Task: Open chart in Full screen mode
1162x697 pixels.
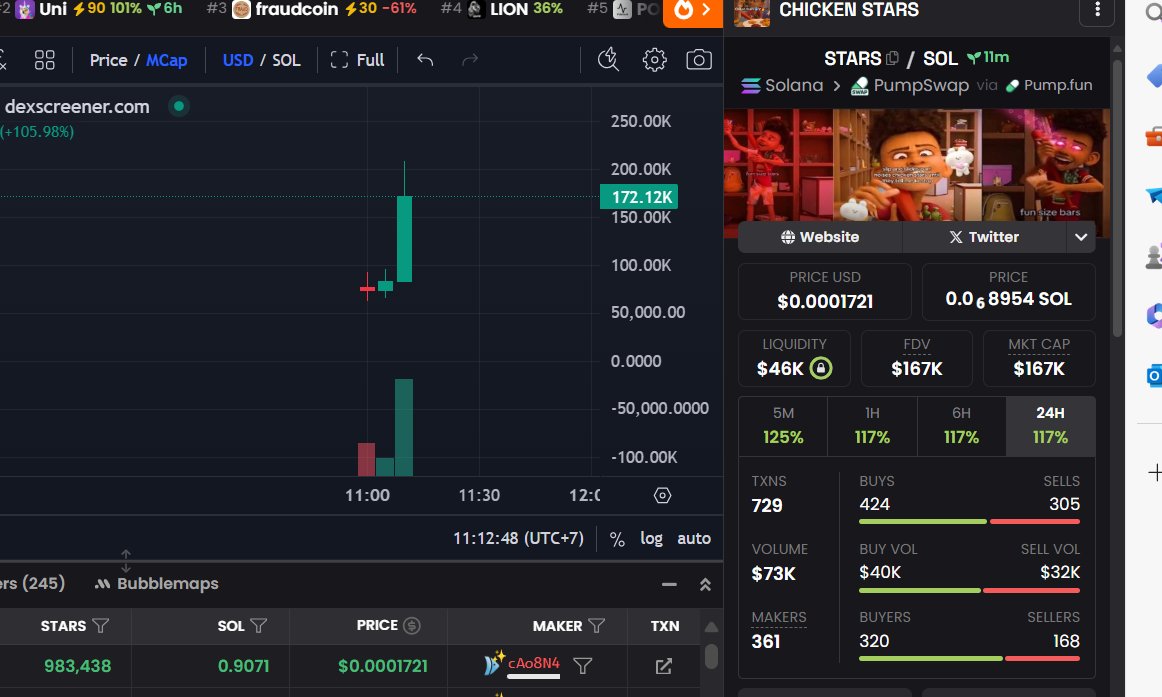Action: [x=357, y=60]
